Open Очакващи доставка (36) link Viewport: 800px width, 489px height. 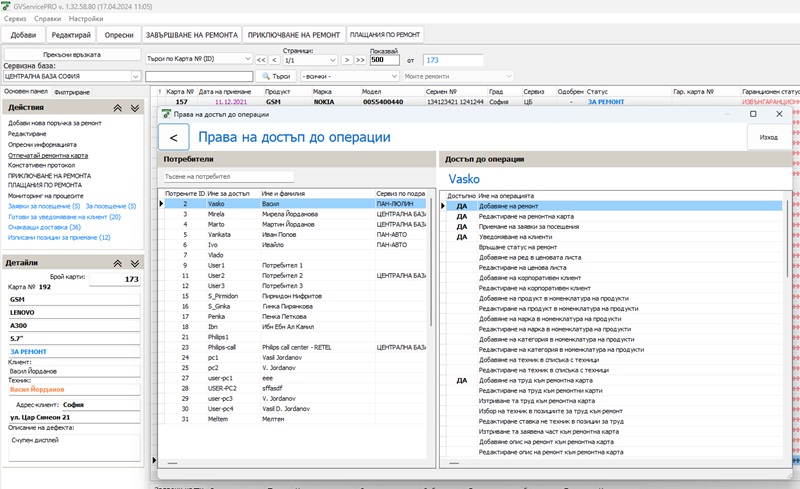tap(44, 227)
